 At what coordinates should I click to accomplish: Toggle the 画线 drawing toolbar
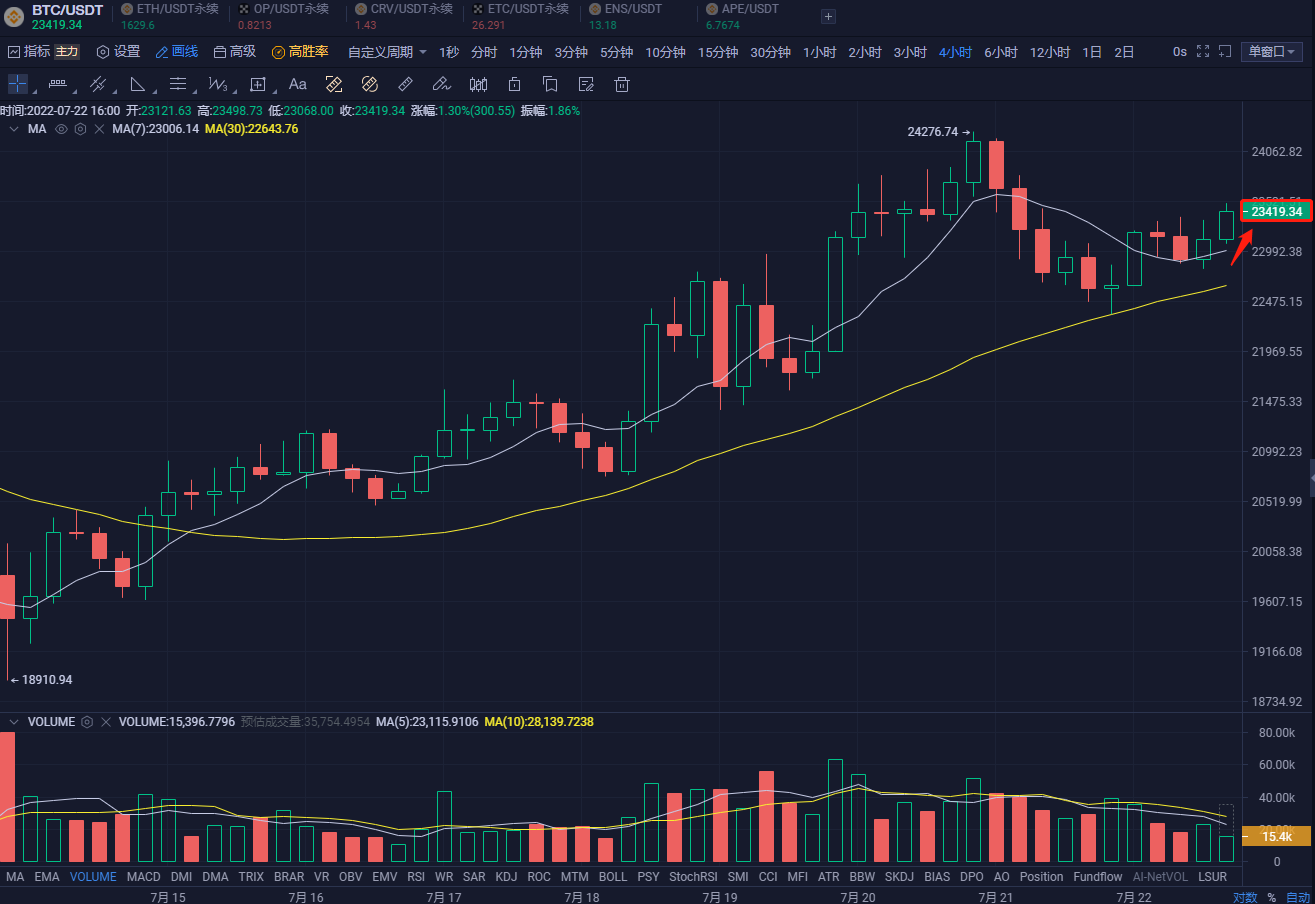(x=176, y=52)
